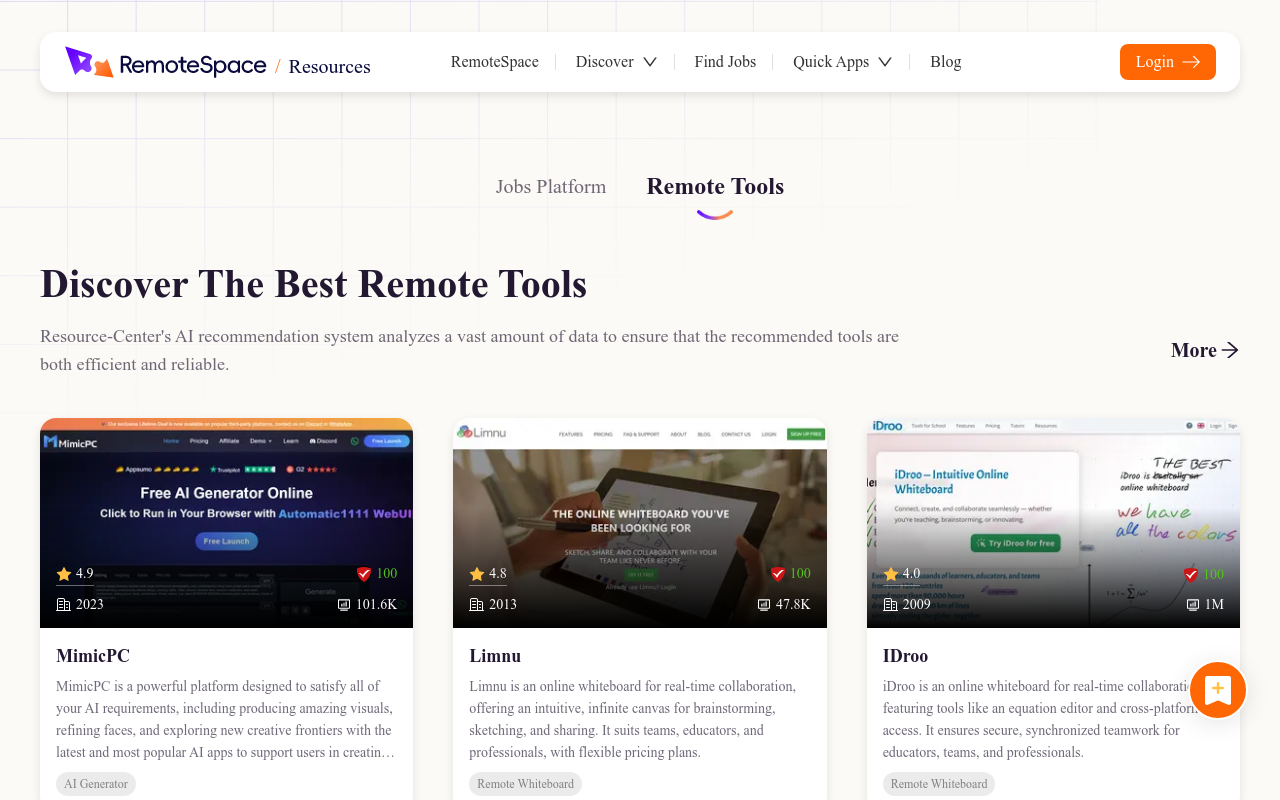1280x800 pixels.
Task: Click the red shield score icon on MimicPC
Action: pos(364,574)
